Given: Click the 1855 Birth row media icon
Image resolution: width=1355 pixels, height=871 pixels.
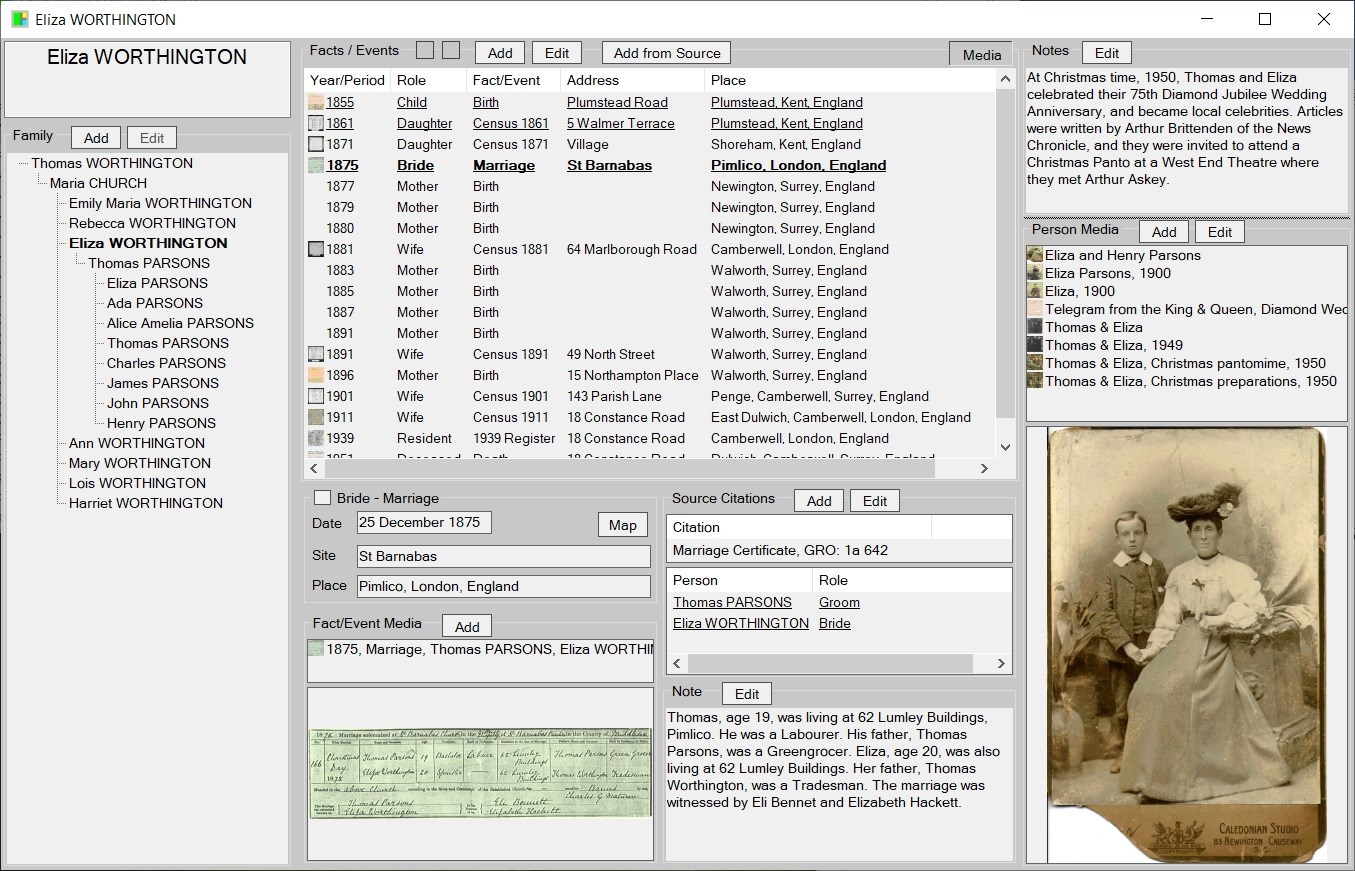Looking at the screenshot, I should click(x=316, y=102).
